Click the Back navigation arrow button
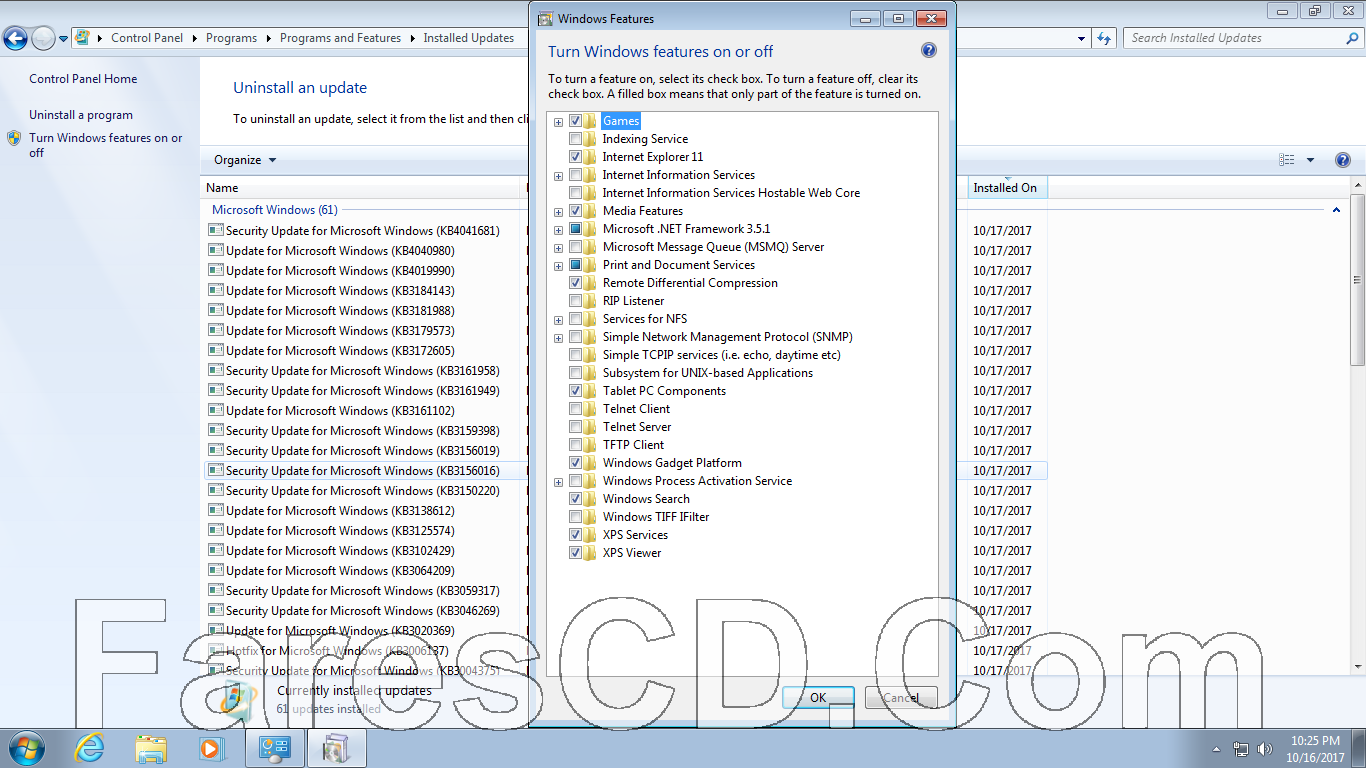The image size is (1366, 768). 15,38
